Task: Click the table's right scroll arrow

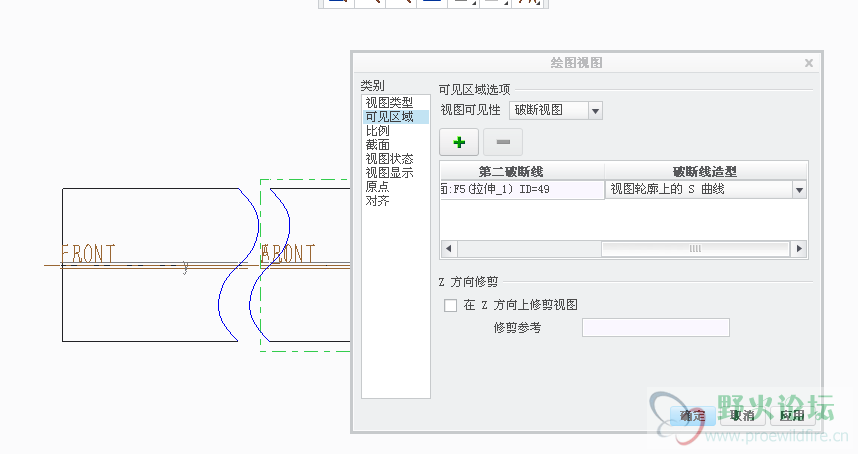Action: pos(799,249)
